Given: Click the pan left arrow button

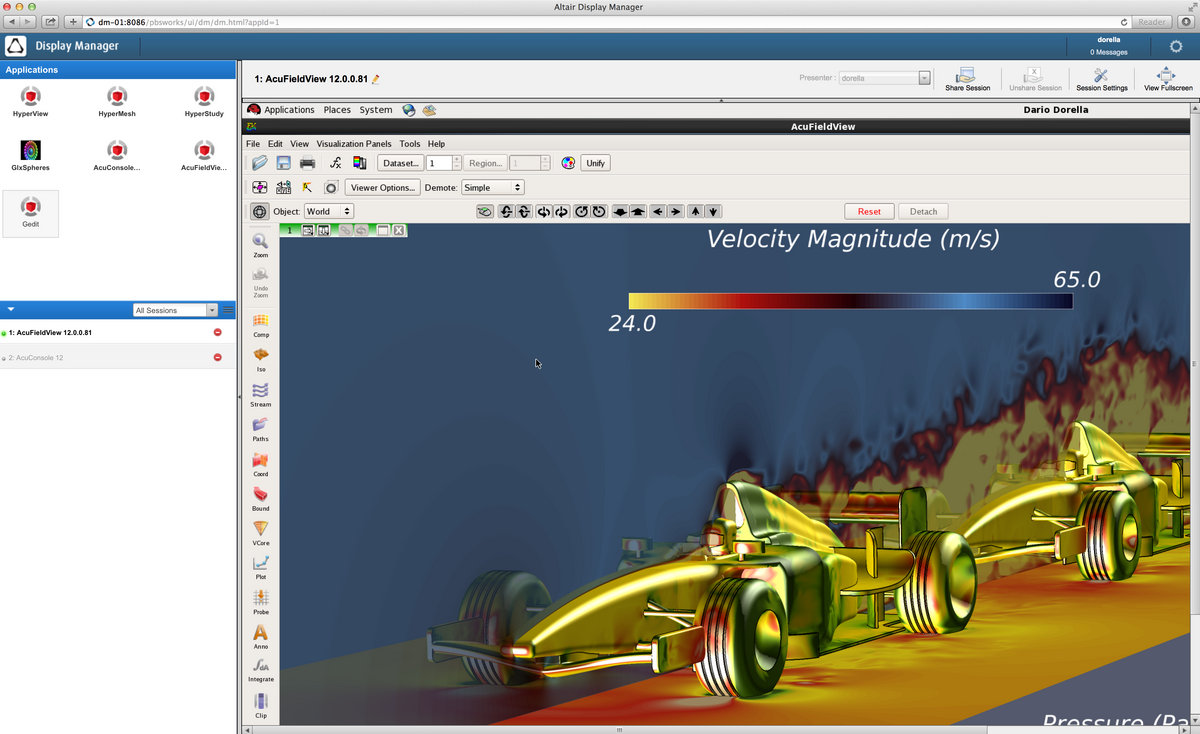Looking at the screenshot, I should [x=657, y=211].
